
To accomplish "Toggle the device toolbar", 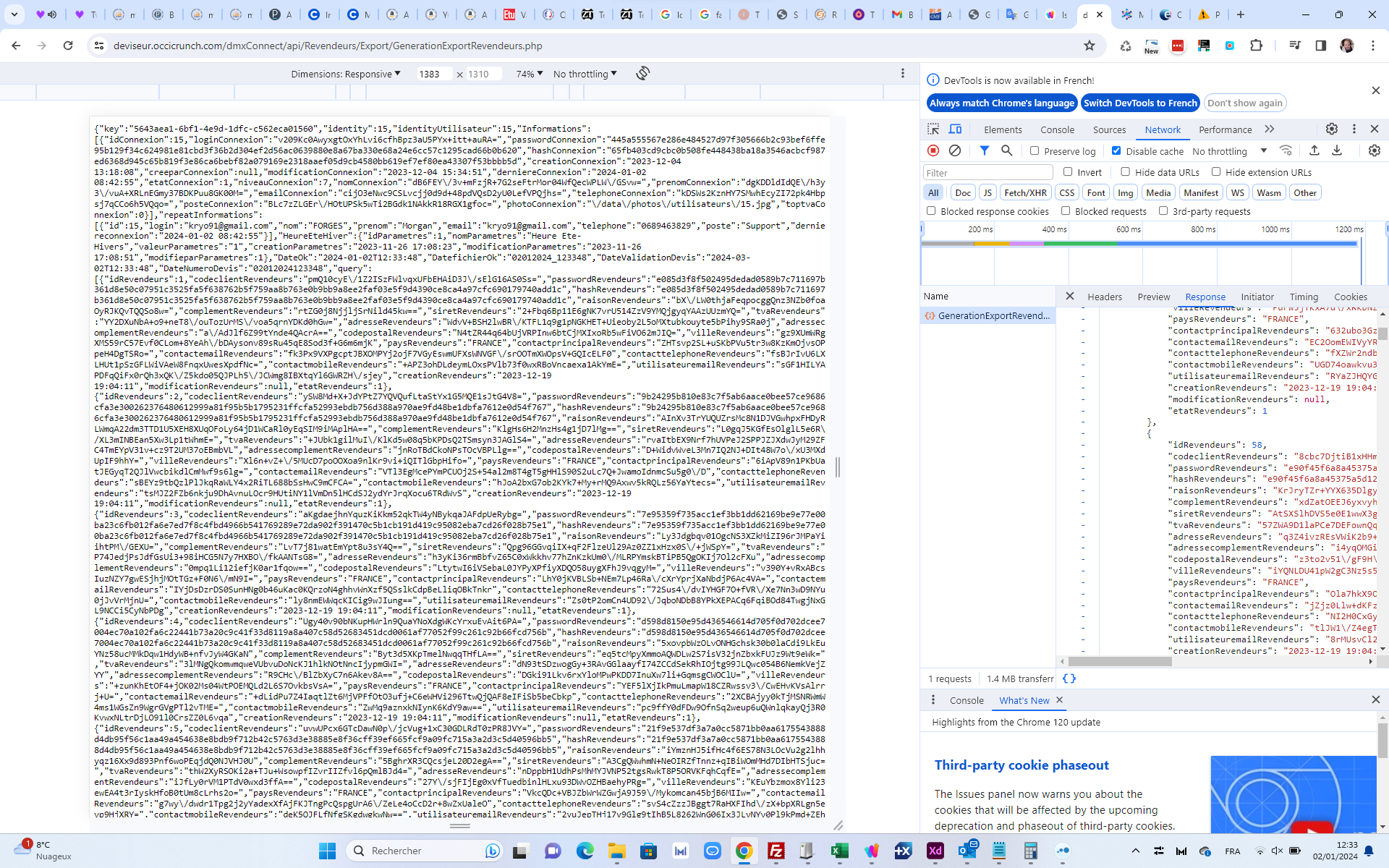I will coord(955,129).
